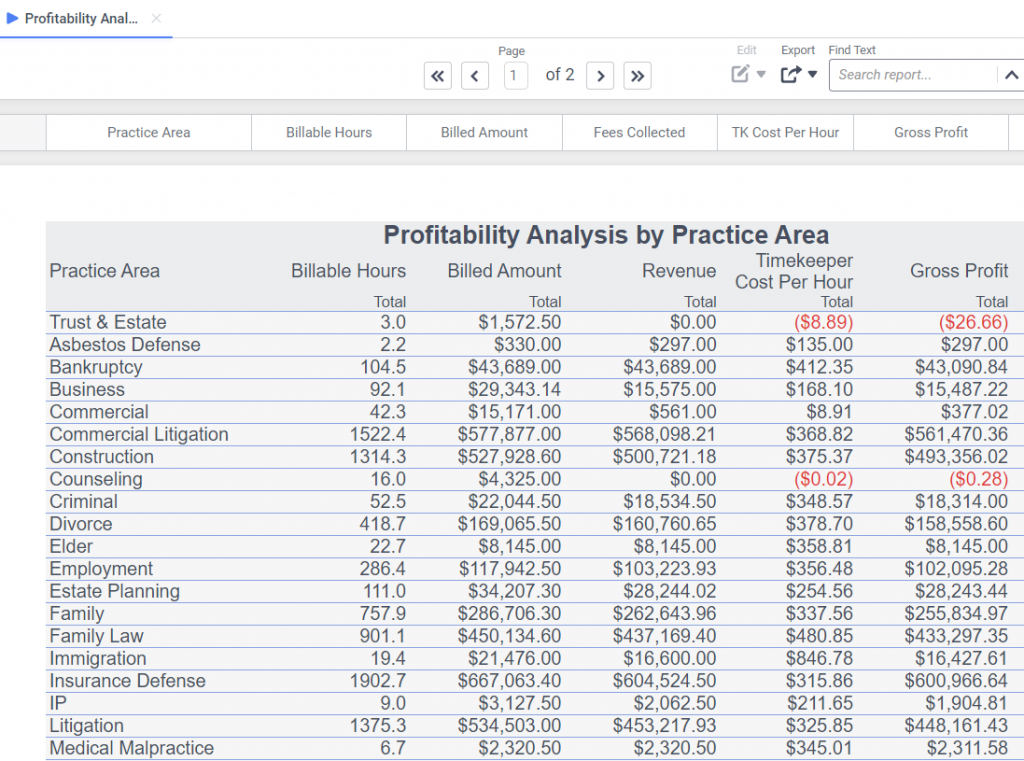Click the Edit pencil icon

point(740,74)
